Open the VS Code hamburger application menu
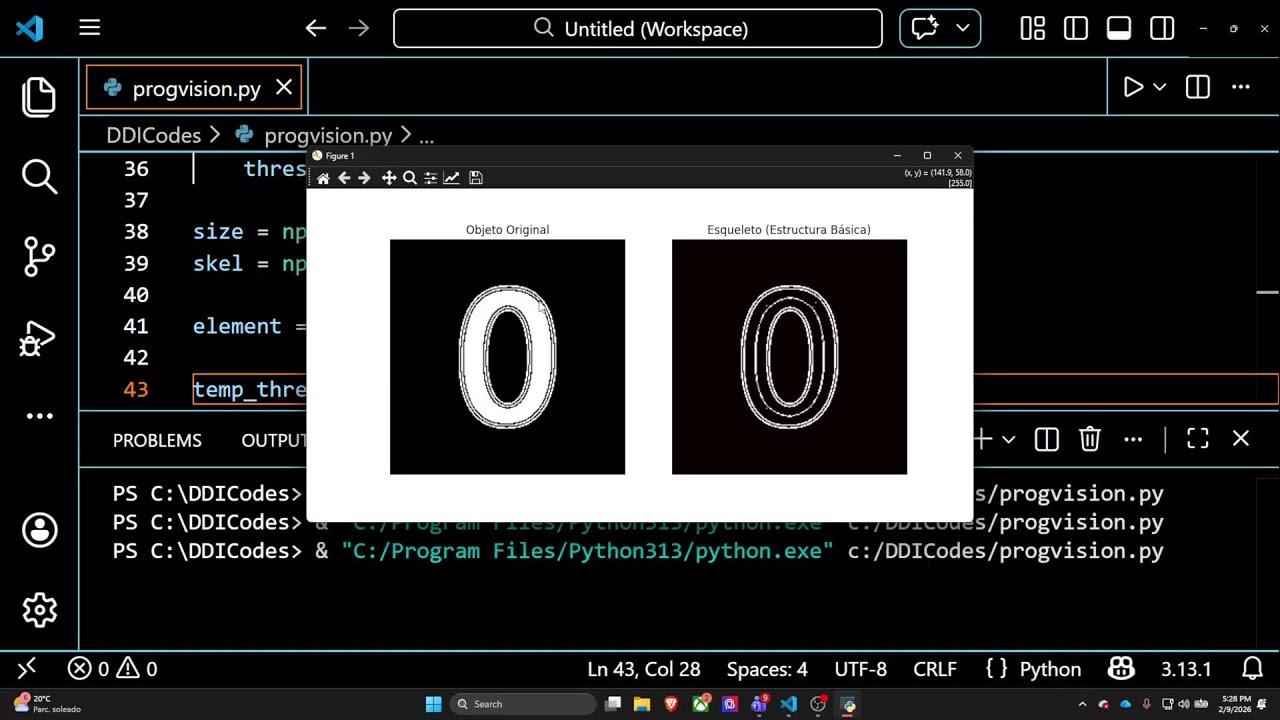 [x=90, y=29]
